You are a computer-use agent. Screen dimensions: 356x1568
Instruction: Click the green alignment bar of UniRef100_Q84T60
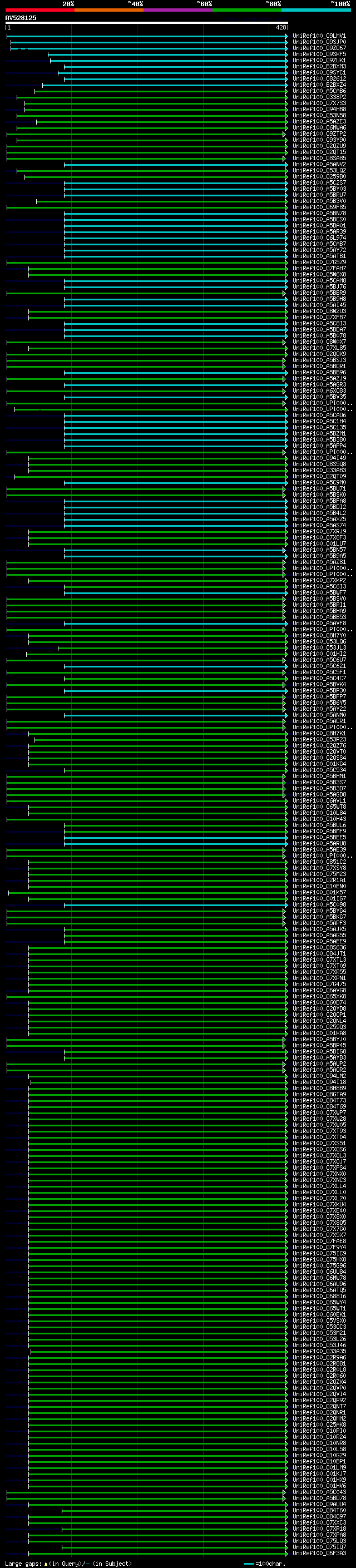pyautogui.click(x=175, y=1510)
